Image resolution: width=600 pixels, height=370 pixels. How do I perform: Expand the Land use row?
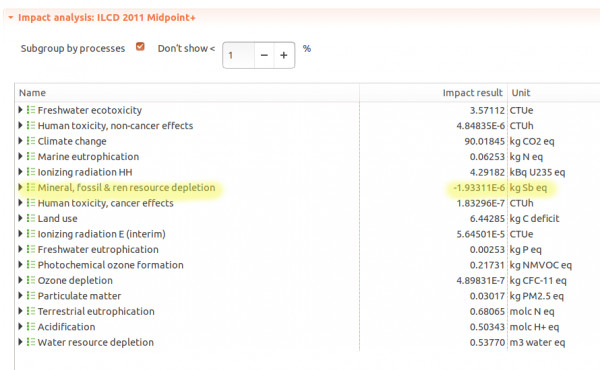[20, 218]
